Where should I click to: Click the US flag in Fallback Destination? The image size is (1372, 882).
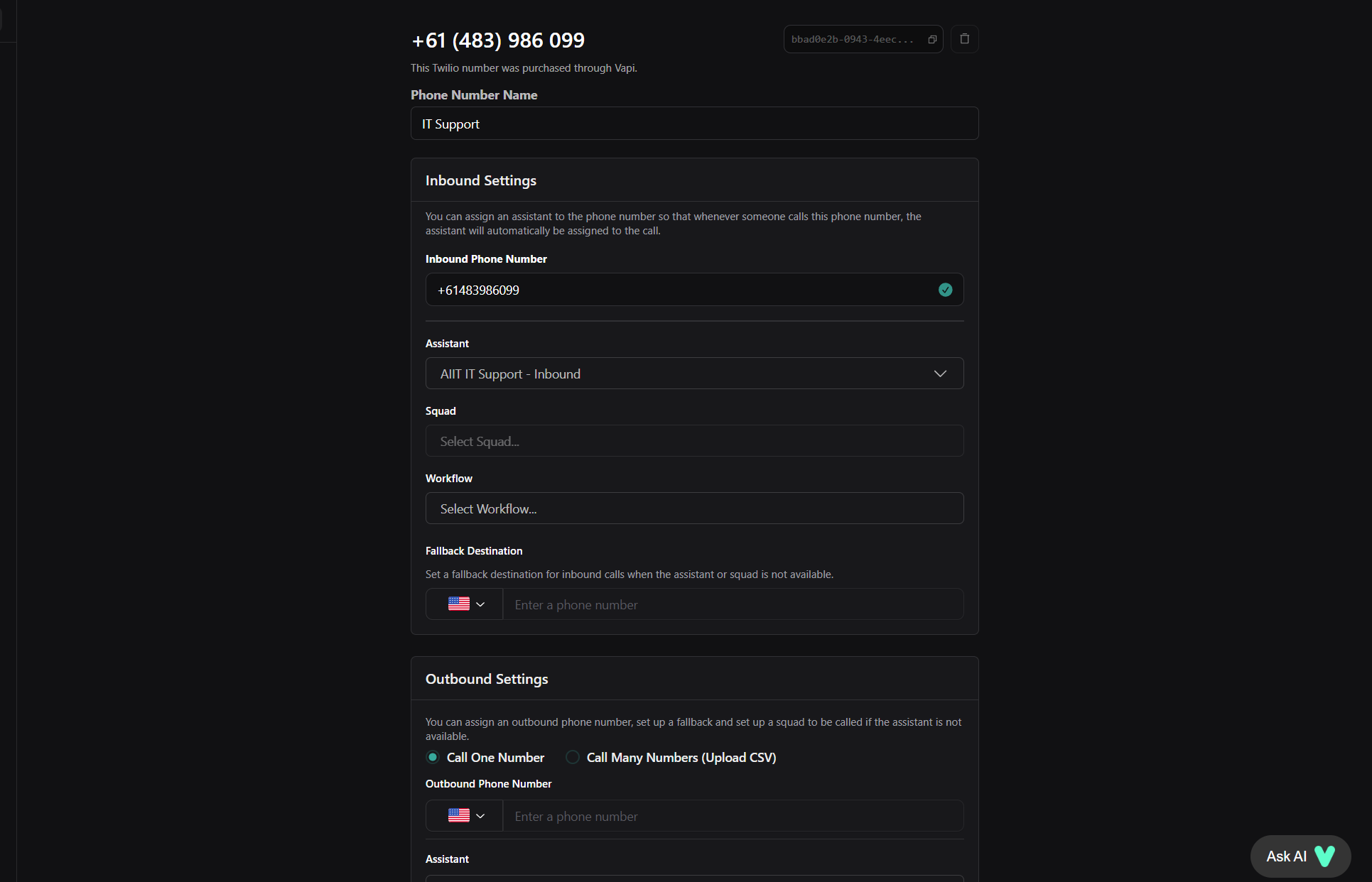coord(459,604)
